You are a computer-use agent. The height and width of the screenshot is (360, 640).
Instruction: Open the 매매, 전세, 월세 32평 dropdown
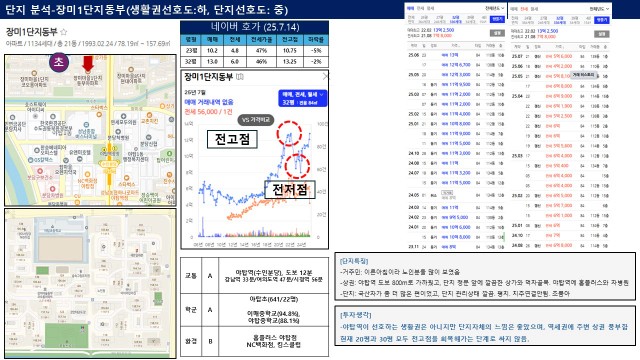[x=303, y=98]
